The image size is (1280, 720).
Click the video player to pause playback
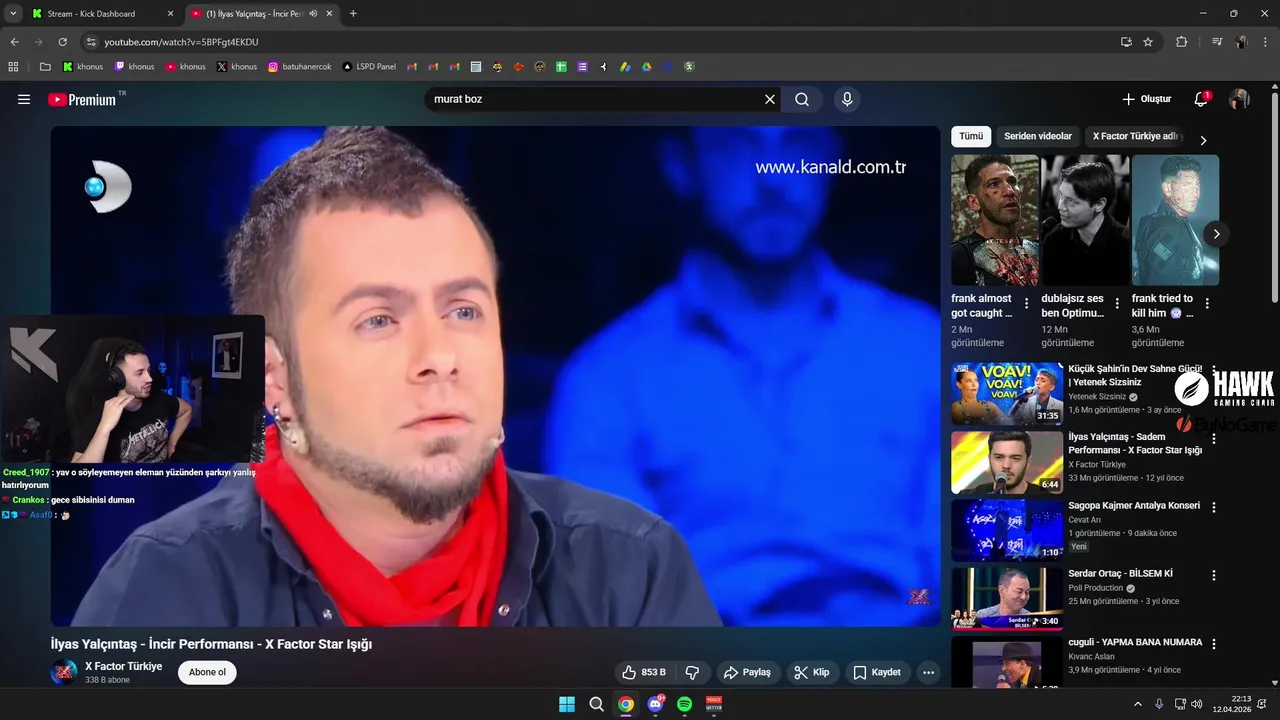tap(496, 376)
